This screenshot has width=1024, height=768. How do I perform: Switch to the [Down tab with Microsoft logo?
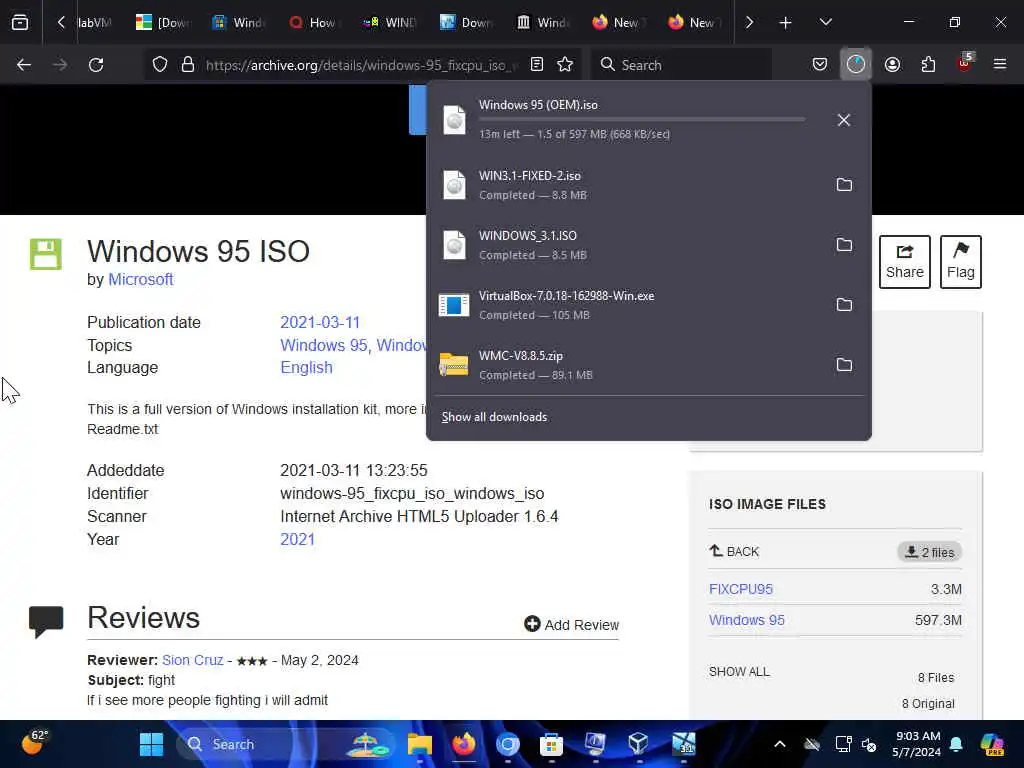164,22
